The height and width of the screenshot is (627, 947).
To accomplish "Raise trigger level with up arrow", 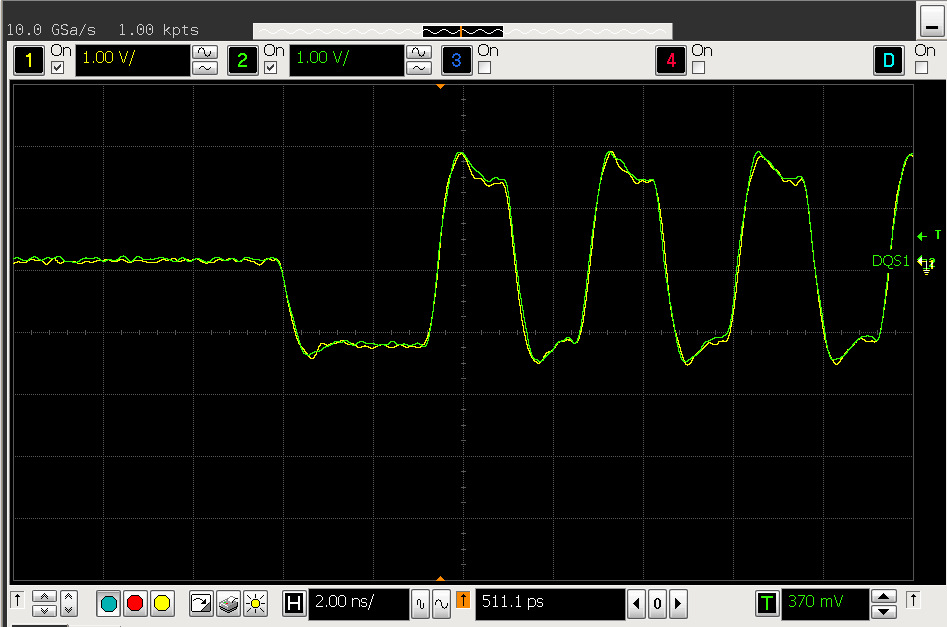I will 884,597.
